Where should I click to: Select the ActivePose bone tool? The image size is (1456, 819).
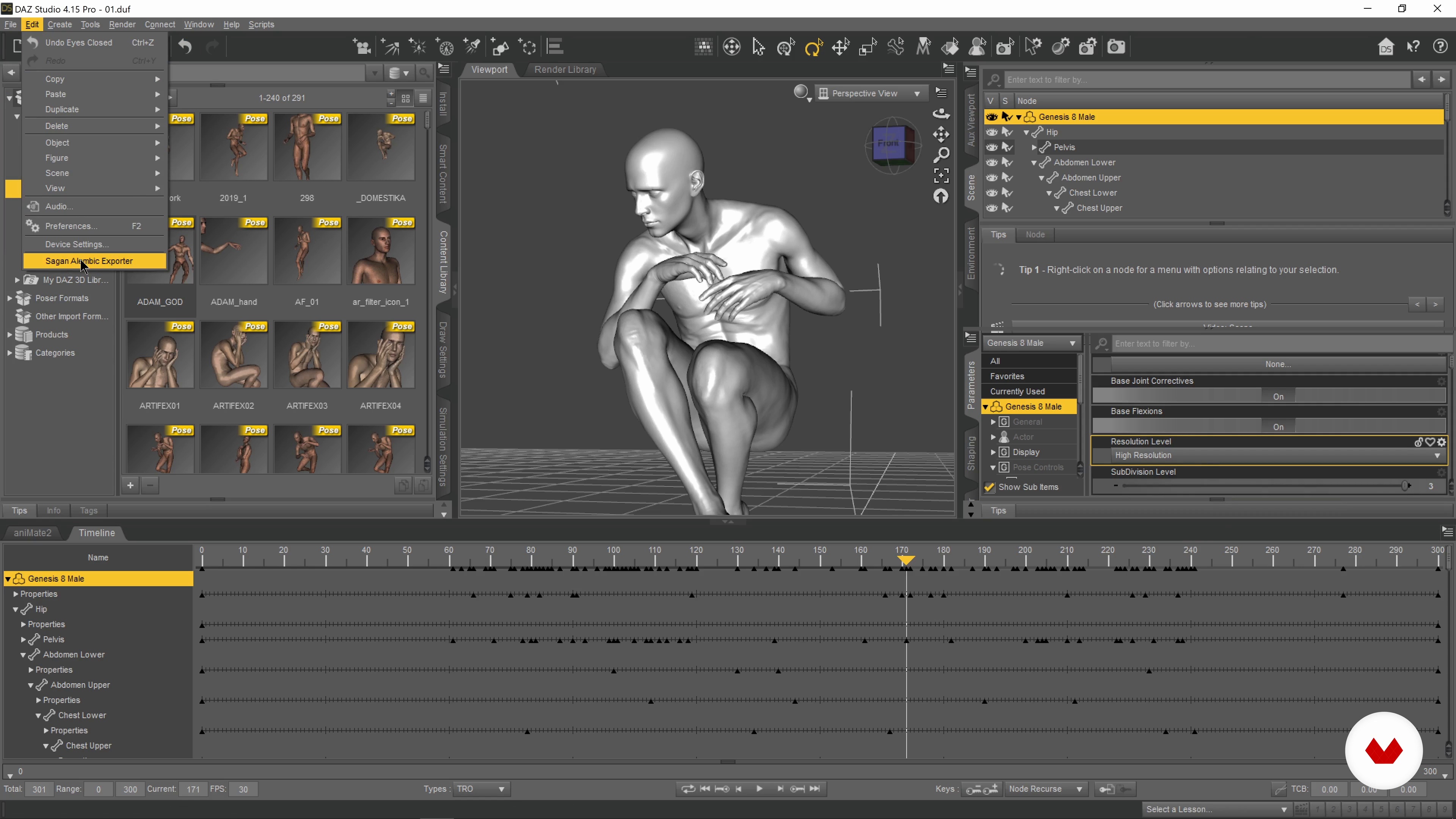(x=895, y=47)
